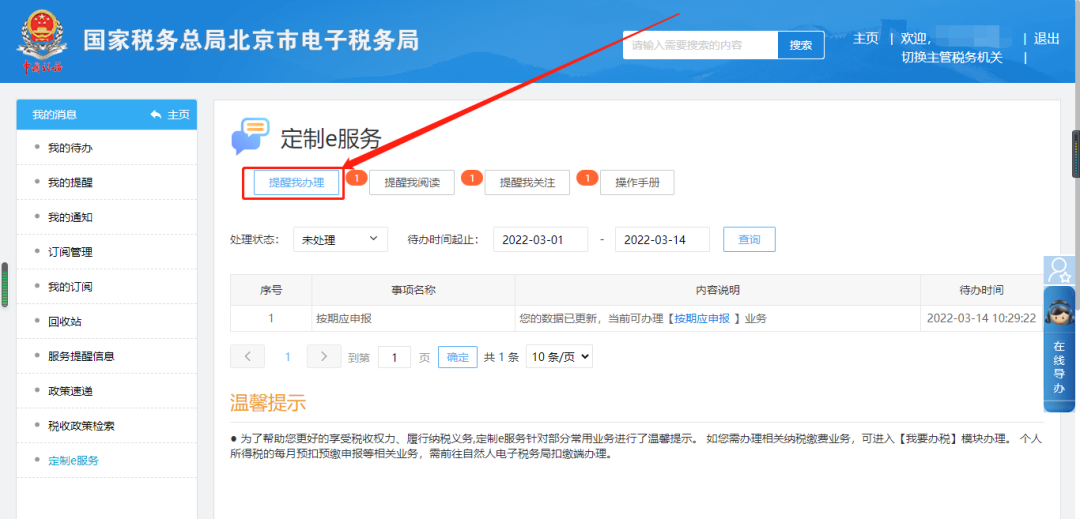Click the 待办时间 column header

click(x=982, y=290)
